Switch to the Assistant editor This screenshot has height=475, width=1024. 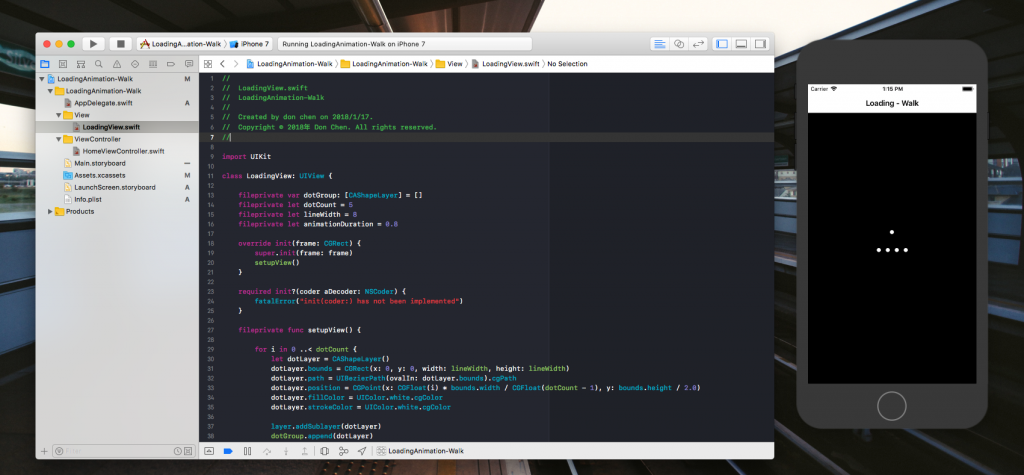(679, 44)
